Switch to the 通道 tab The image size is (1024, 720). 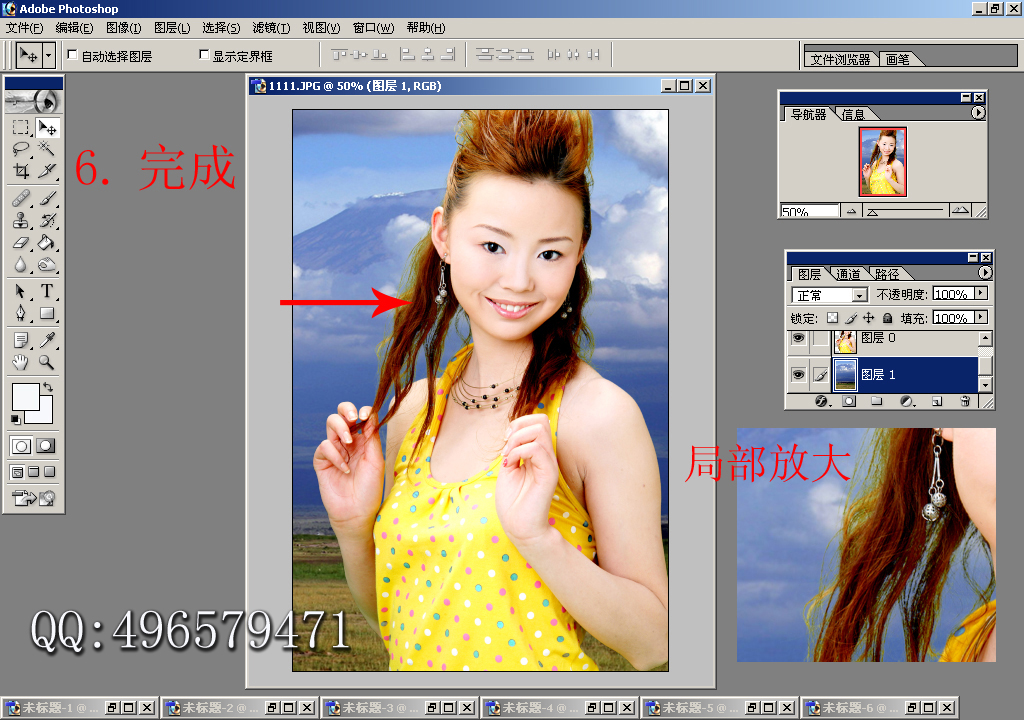848,274
